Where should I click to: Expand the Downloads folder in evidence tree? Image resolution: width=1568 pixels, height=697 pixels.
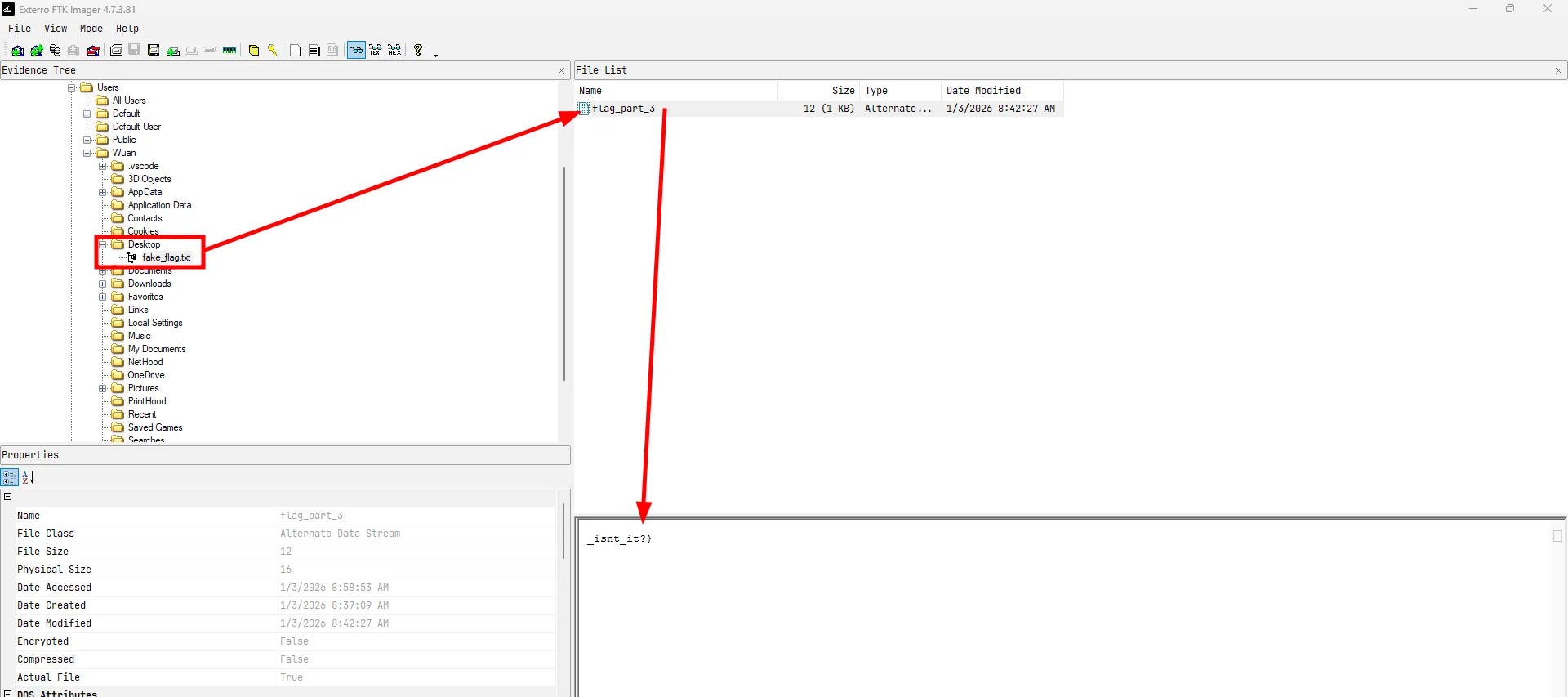(103, 284)
